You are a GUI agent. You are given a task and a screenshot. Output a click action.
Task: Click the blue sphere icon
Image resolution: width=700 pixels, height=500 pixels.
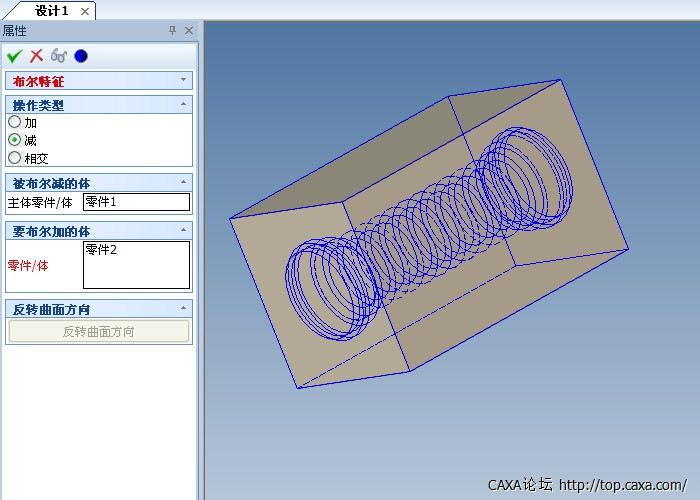point(81,56)
